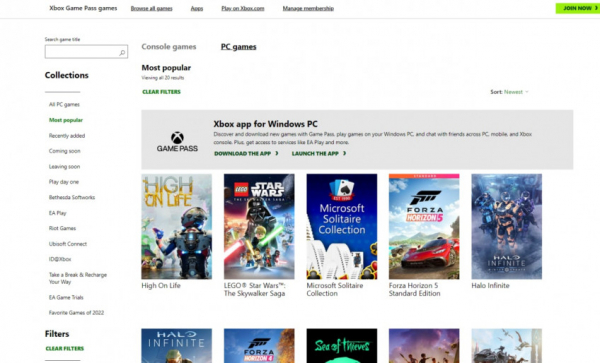
Task: Click inside the Search game title field
Action: 86,52
